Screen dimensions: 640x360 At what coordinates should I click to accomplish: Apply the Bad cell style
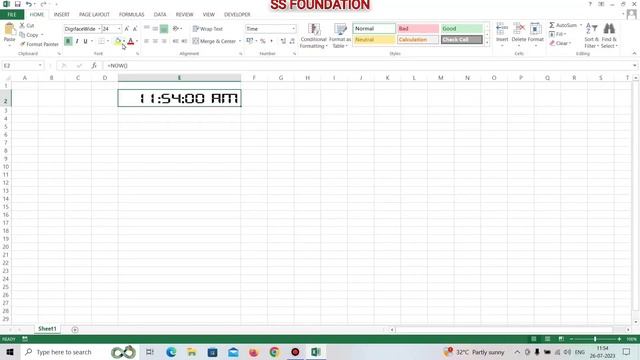418,29
